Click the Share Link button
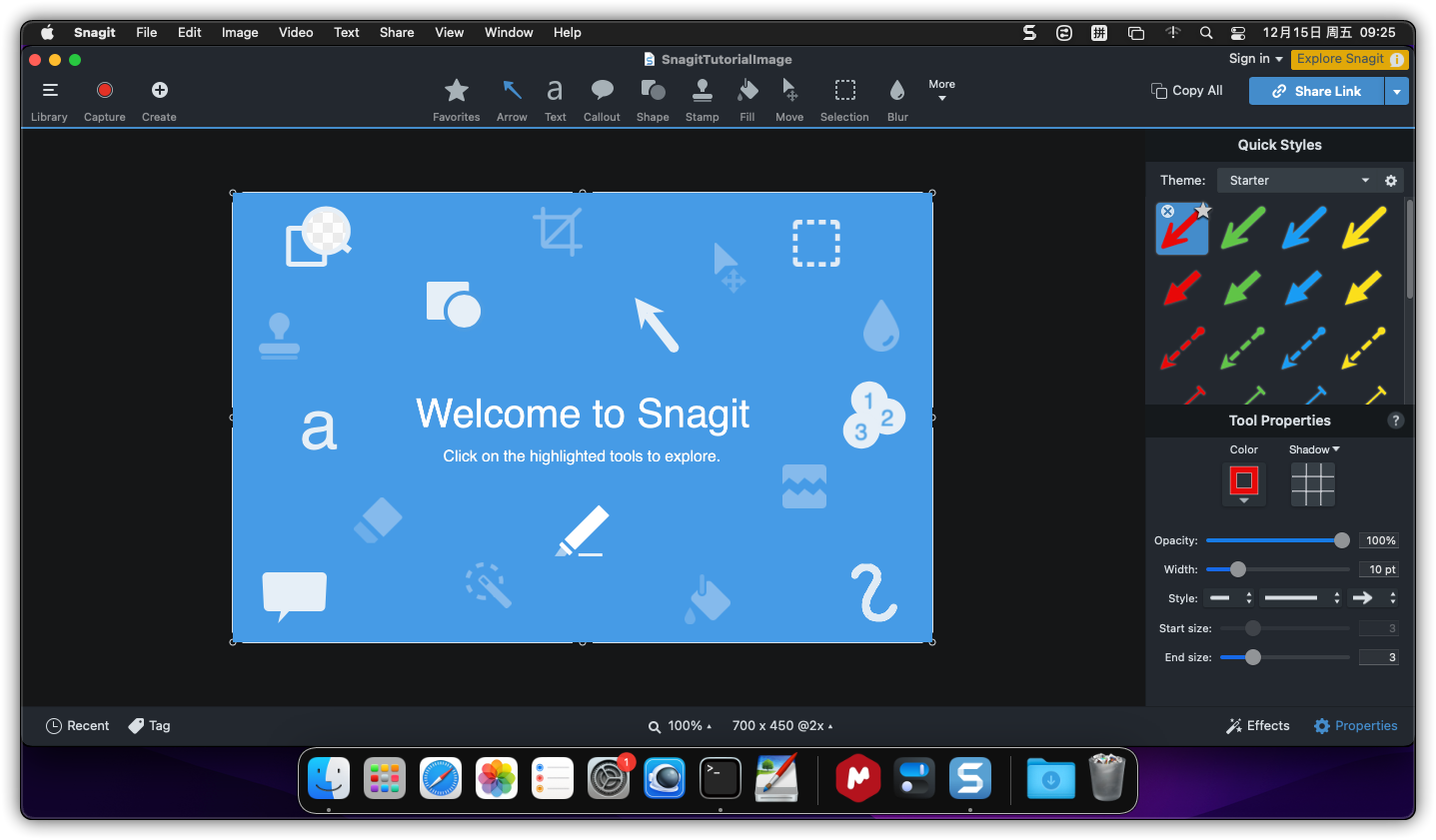The width and height of the screenshot is (1436, 840). coord(1316,91)
